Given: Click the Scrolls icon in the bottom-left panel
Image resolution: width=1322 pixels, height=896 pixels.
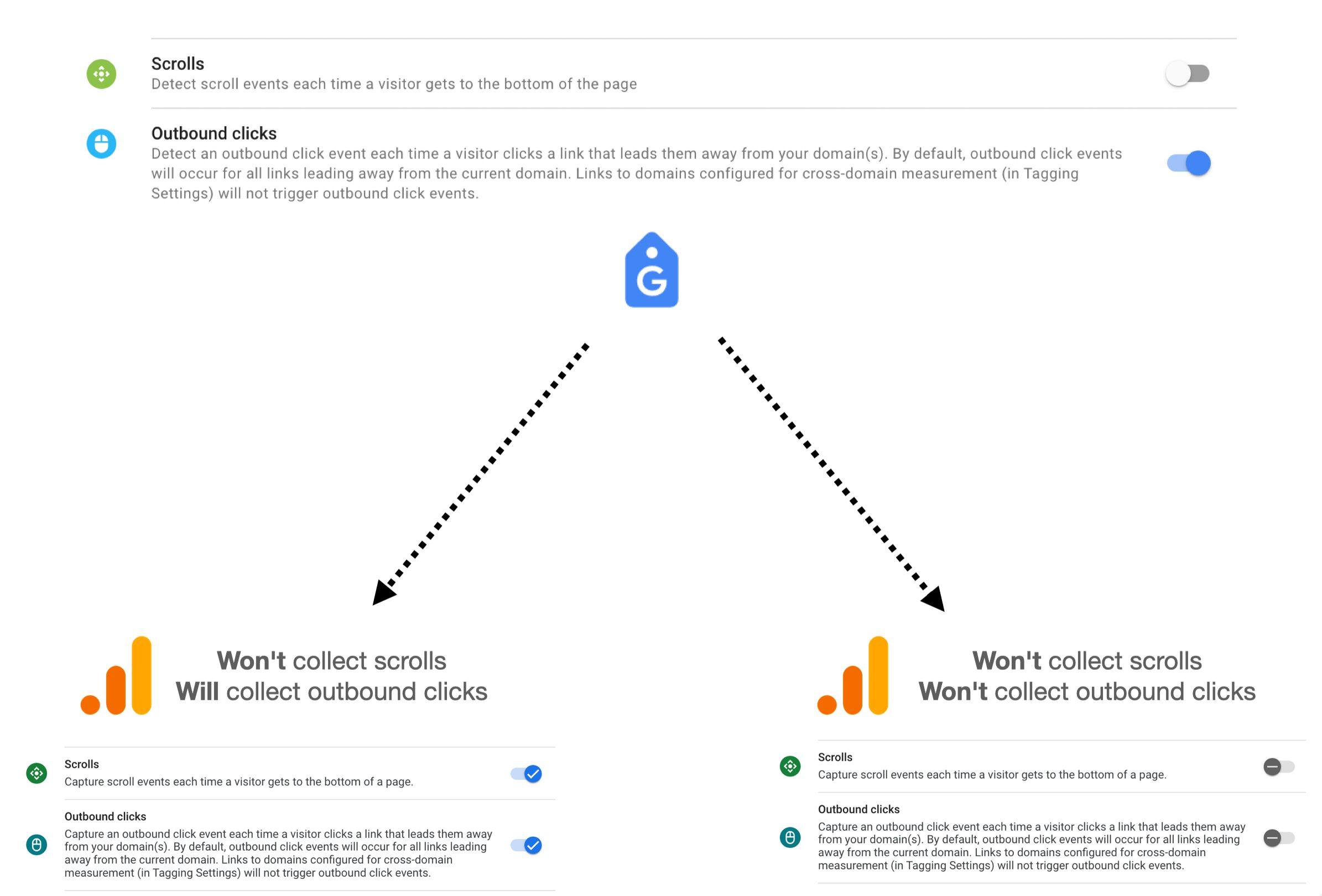Looking at the screenshot, I should tap(37, 773).
